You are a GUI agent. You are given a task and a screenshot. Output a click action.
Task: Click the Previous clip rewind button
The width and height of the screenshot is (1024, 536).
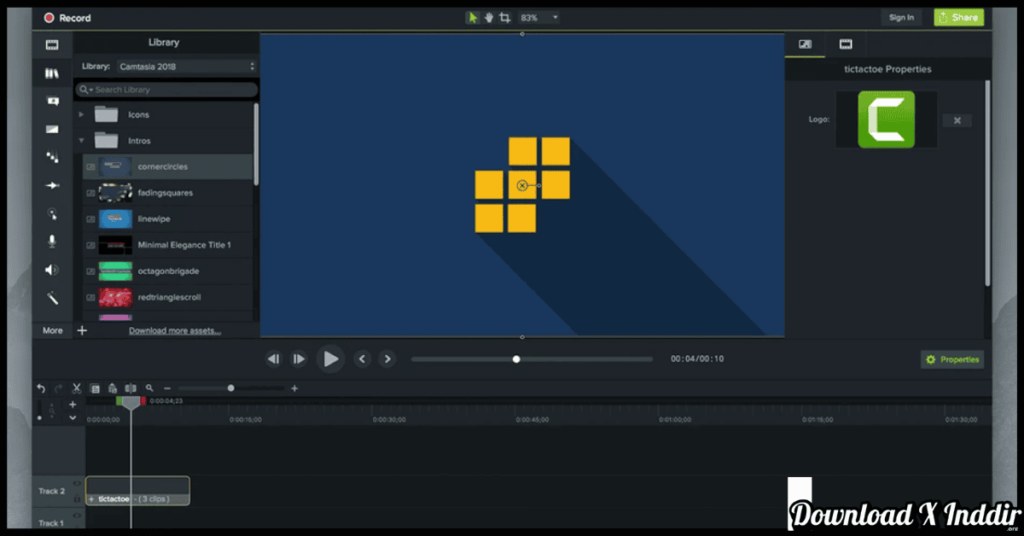pos(273,359)
